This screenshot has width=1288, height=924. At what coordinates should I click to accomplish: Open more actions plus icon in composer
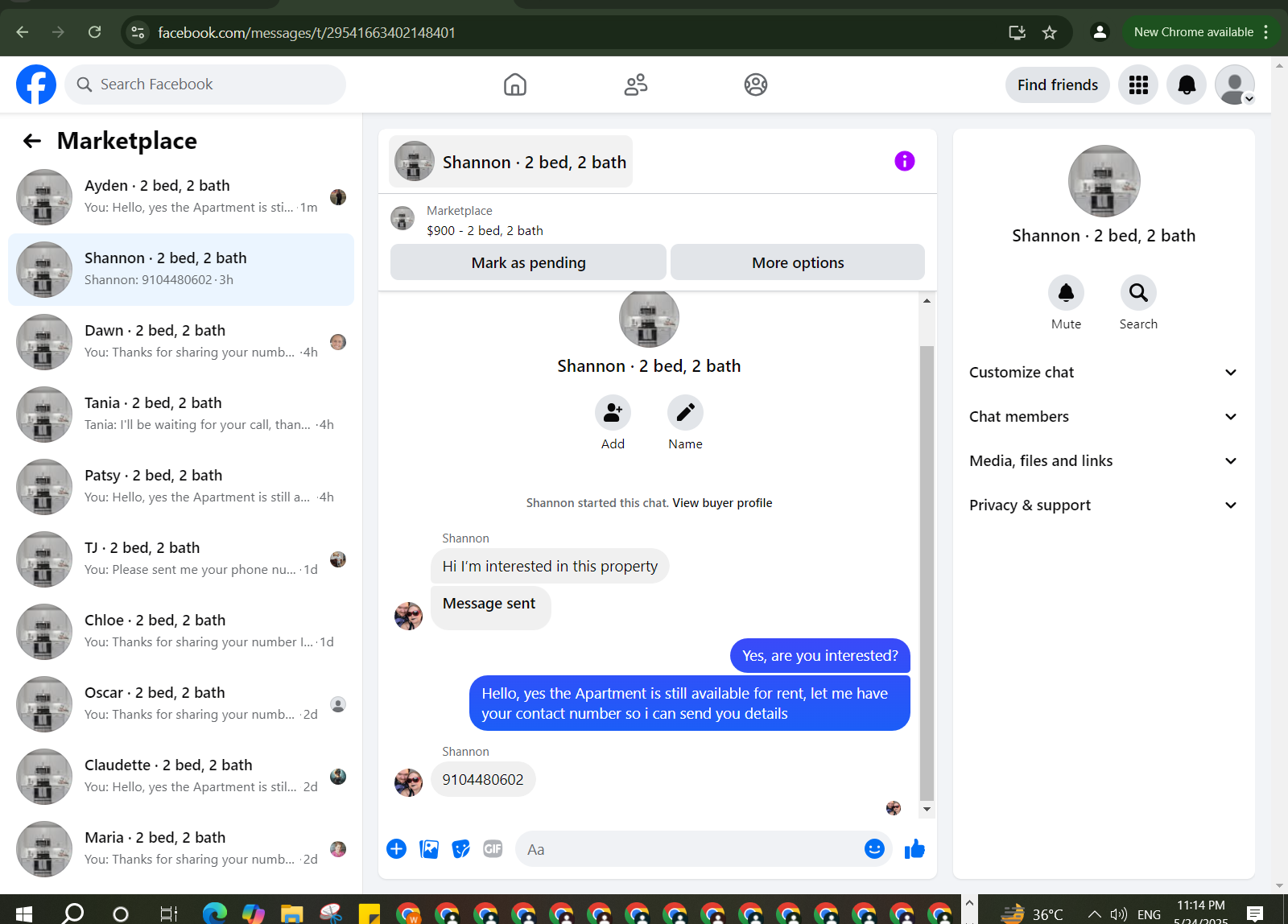pyautogui.click(x=397, y=849)
